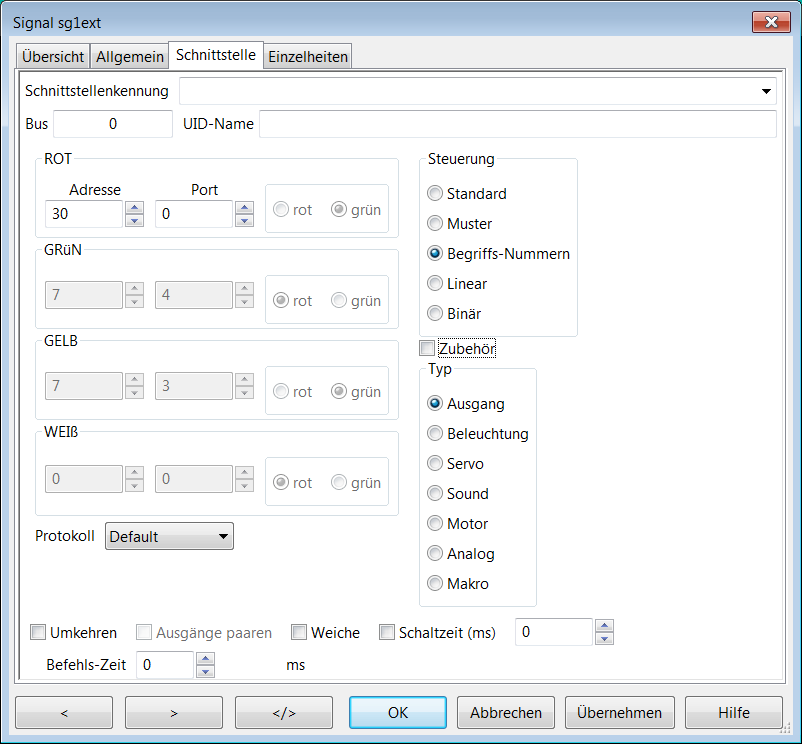Open the Einzelheiten tab

click(x=308, y=57)
